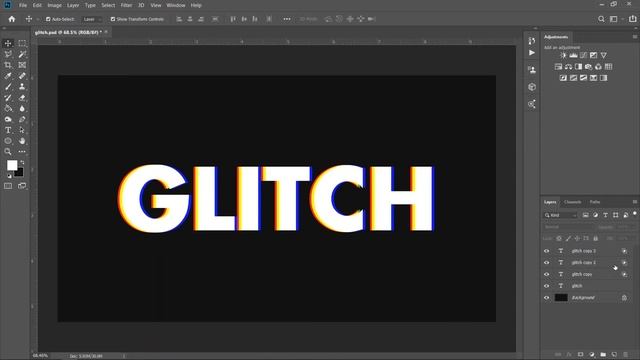Viewport: 640px width, 360px height.
Task: Open the Actions panel play icon
Action: [x=531, y=53]
